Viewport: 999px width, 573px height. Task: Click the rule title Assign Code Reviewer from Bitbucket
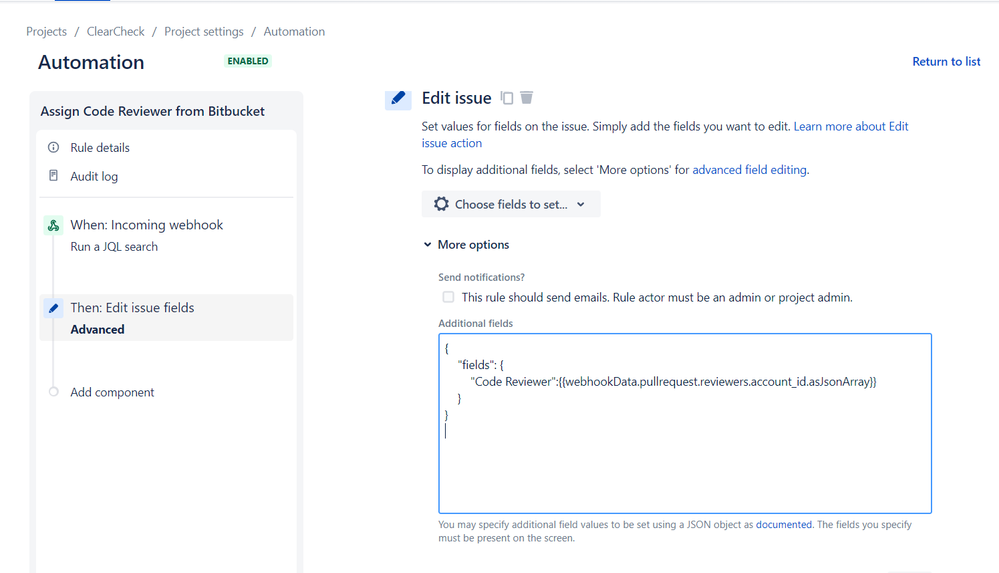(152, 111)
